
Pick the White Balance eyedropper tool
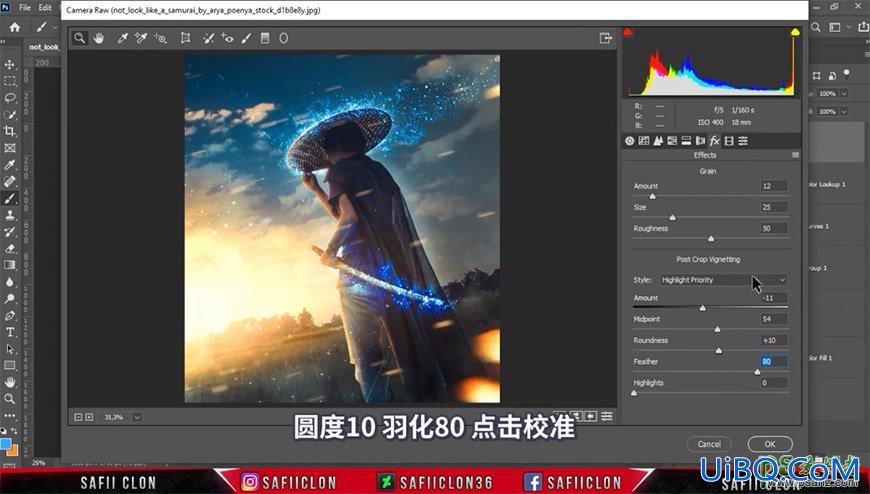click(122, 38)
